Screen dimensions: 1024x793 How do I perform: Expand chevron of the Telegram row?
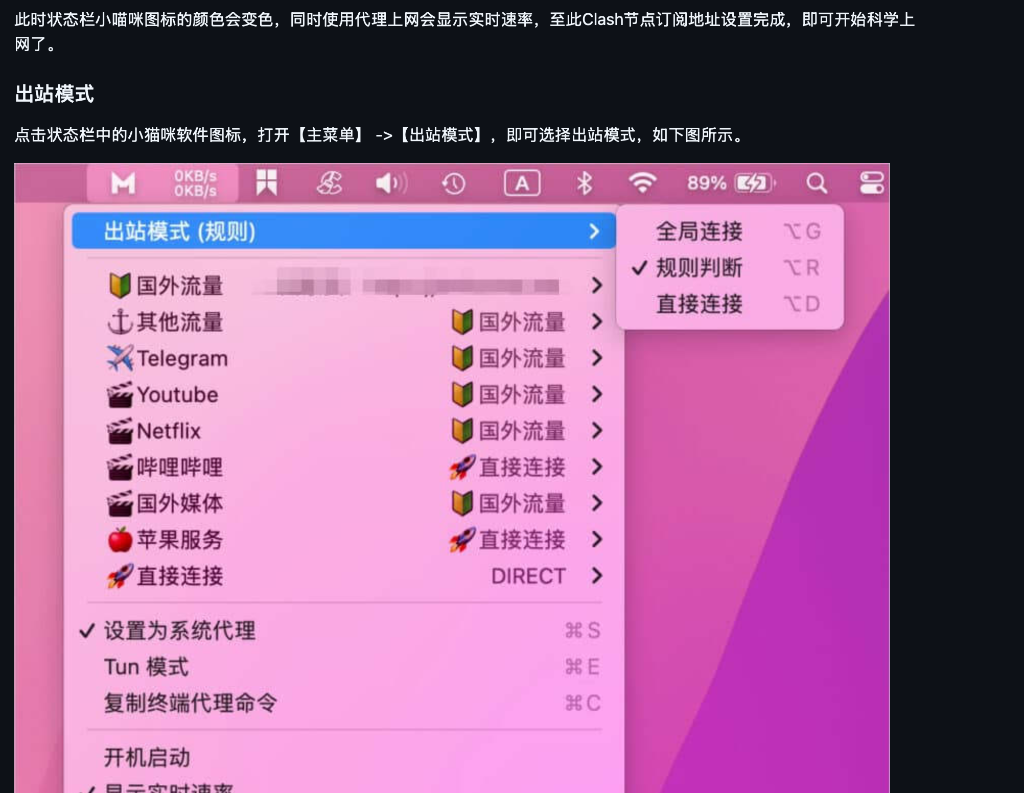point(596,358)
